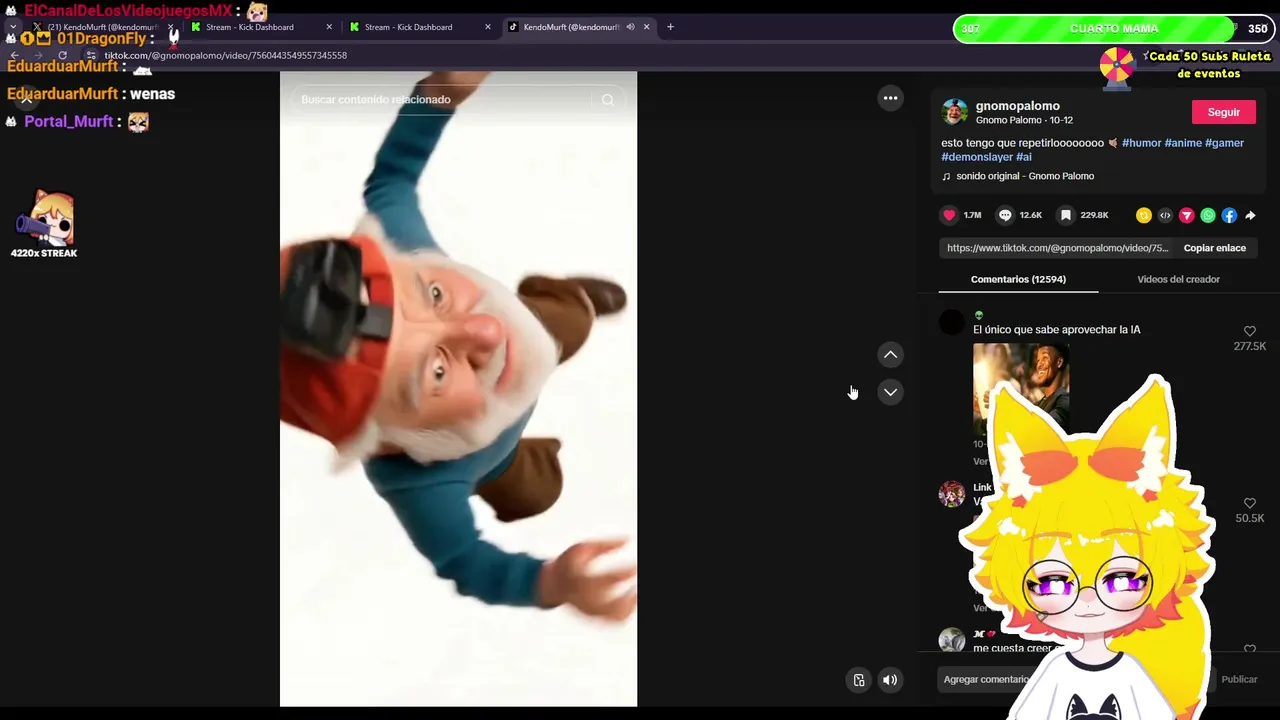This screenshot has width=1280, height=720.
Task: Open the floating mini player icon
Action: tap(859, 680)
